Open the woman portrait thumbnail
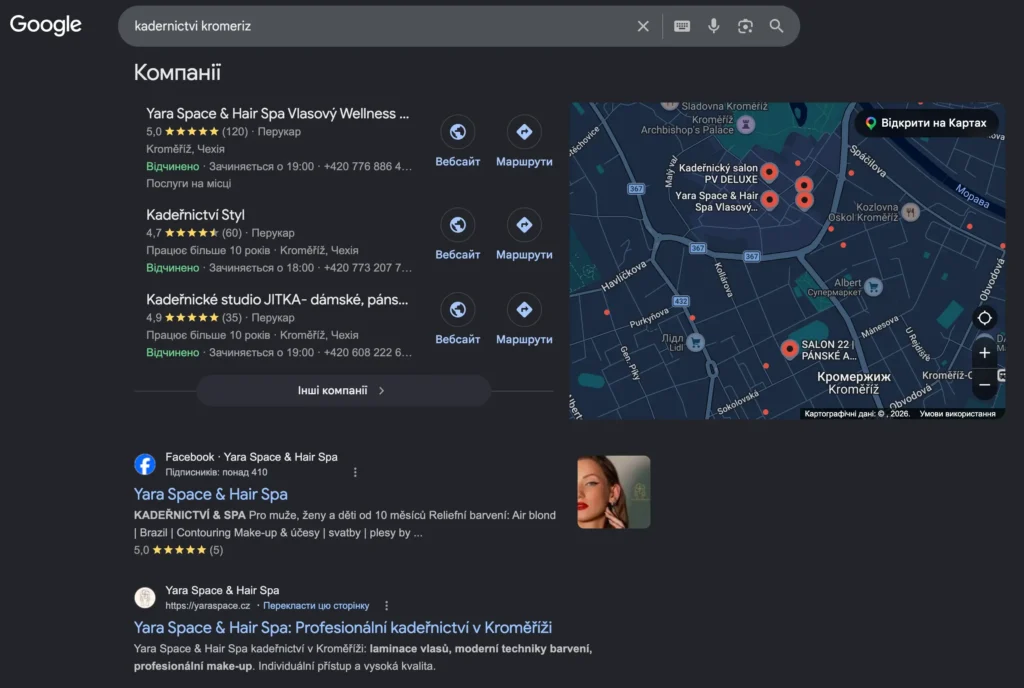Viewport: 1024px width, 688px height. click(613, 492)
